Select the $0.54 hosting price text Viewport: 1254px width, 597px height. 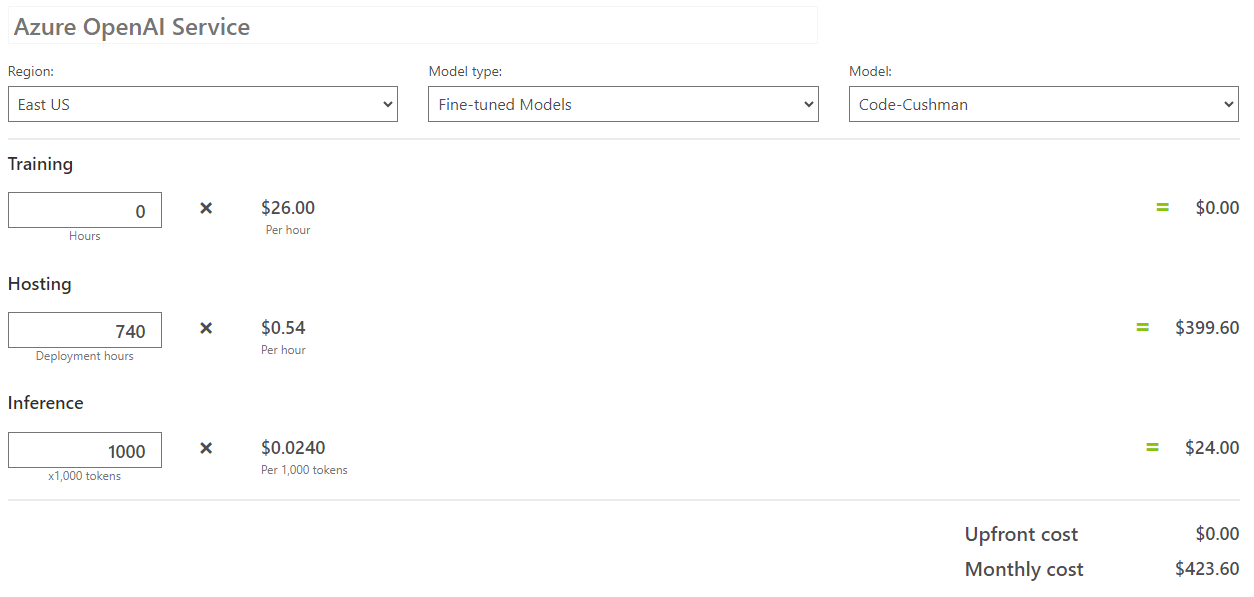[x=283, y=328]
